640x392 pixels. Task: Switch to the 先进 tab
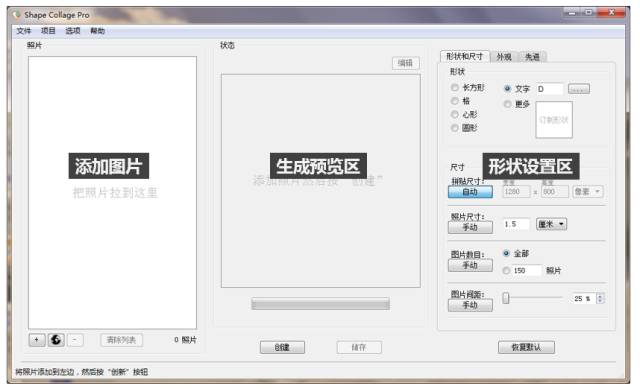coord(532,57)
